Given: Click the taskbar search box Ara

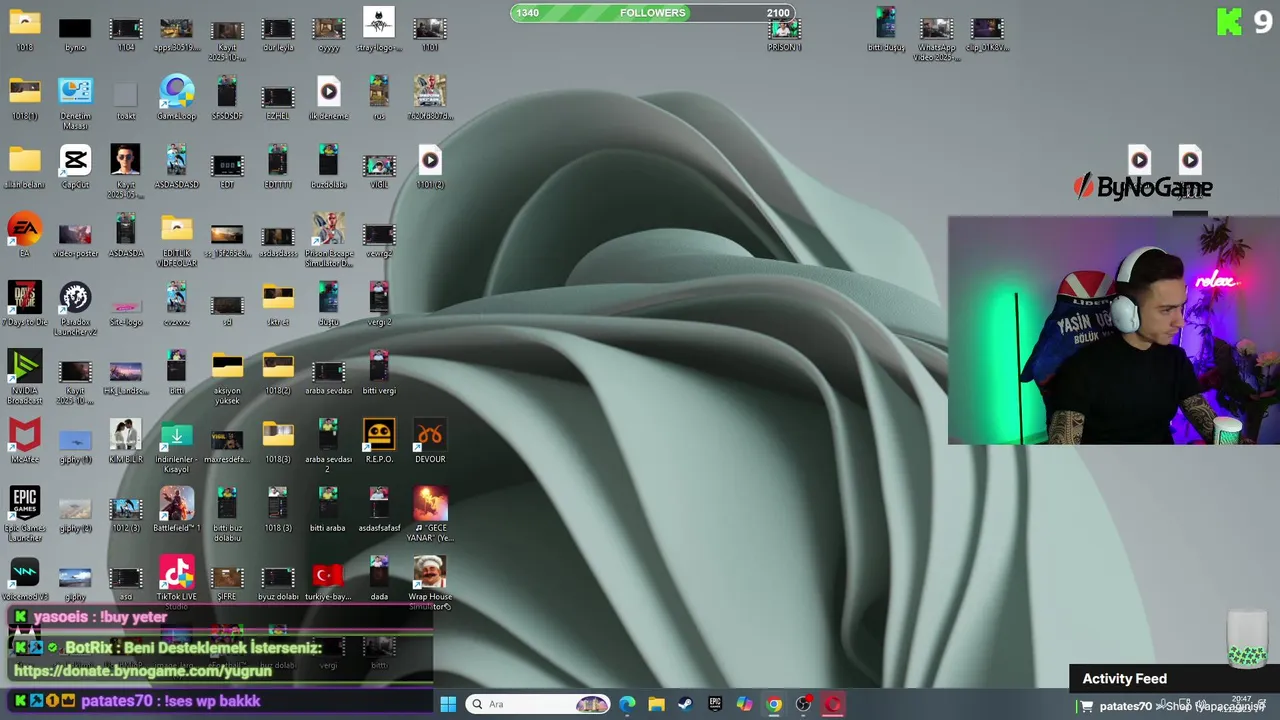Looking at the screenshot, I should pyautogui.click(x=538, y=704).
